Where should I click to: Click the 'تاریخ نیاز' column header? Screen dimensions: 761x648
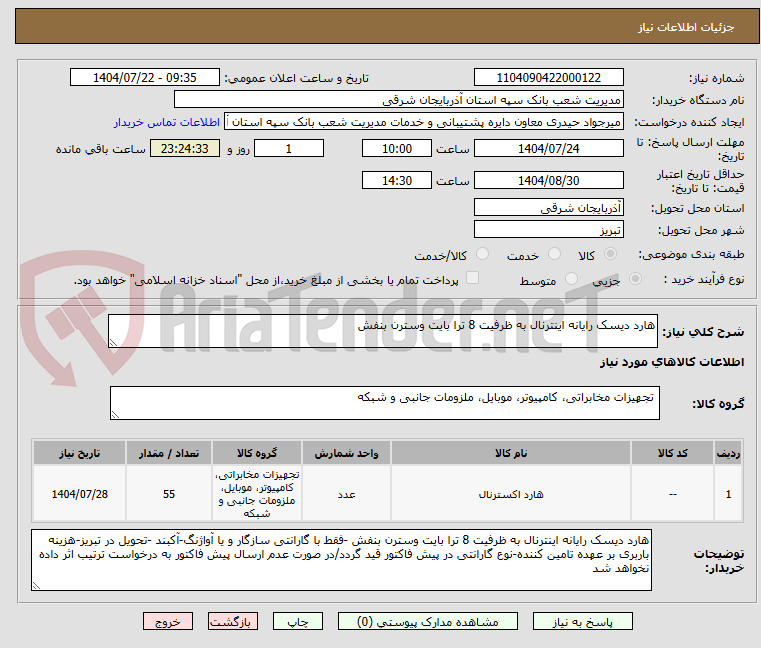click(x=80, y=453)
